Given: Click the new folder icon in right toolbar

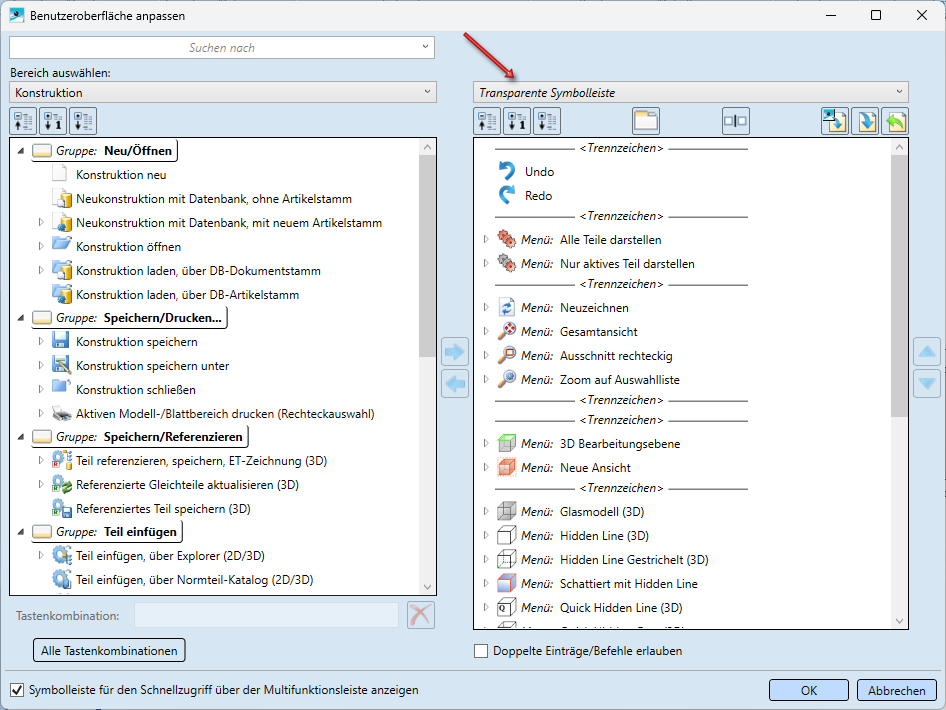Looking at the screenshot, I should 646,121.
